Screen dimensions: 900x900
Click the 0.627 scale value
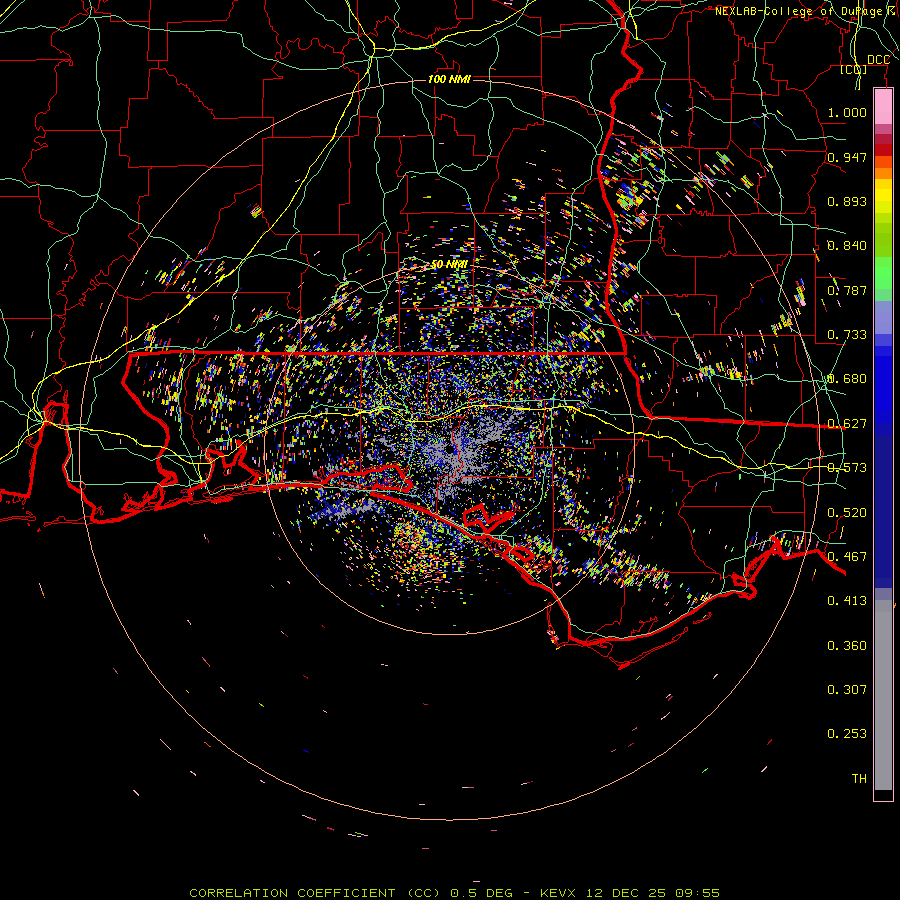point(847,424)
